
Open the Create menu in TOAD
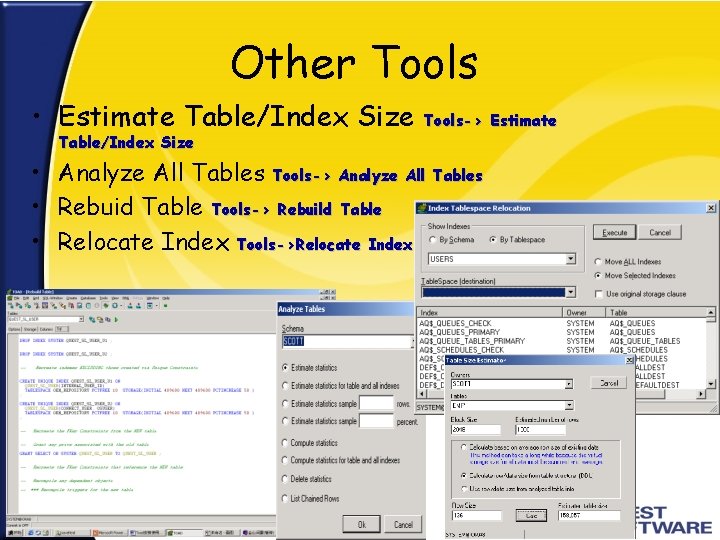point(72,298)
